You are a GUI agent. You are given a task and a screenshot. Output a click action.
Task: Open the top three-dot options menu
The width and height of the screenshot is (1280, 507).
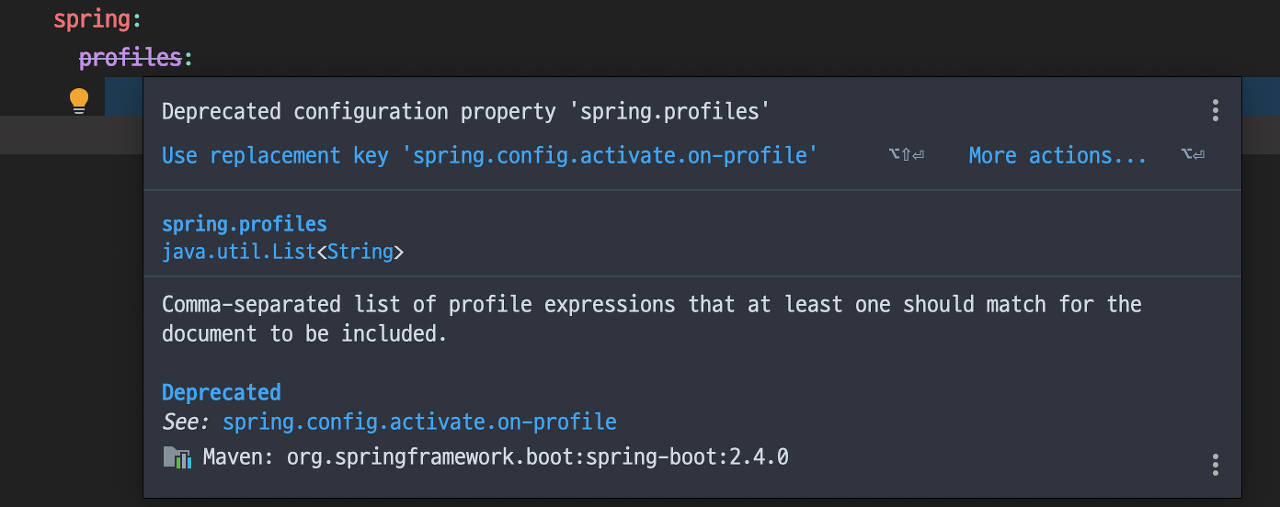1215,110
